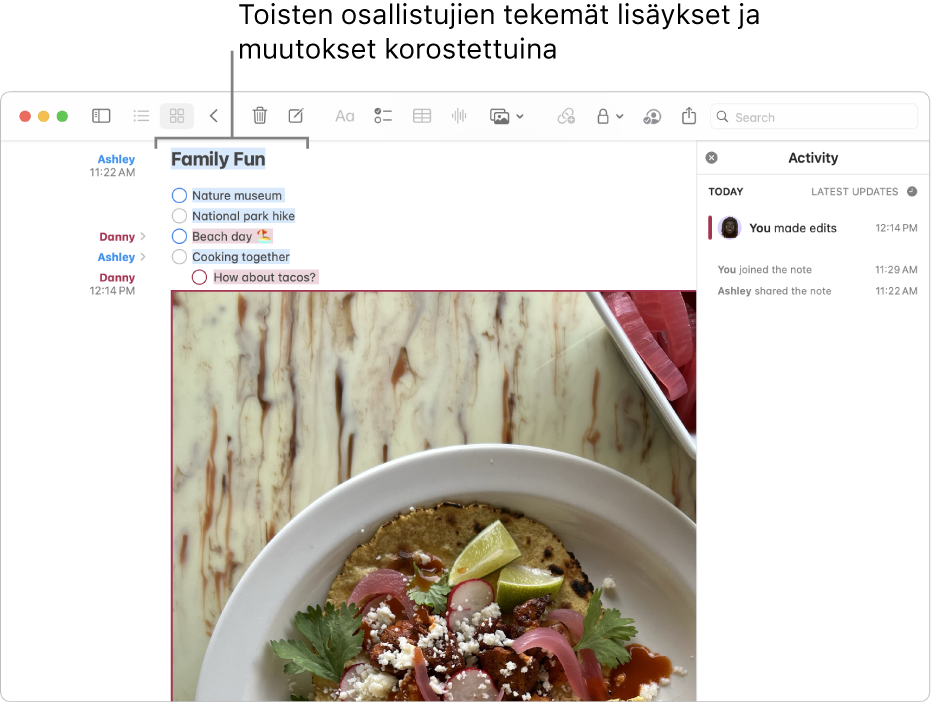Check off the Nature museum item
The height and width of the screenshot is (705, 931).
pyautogui.click(x=179, y=195)
